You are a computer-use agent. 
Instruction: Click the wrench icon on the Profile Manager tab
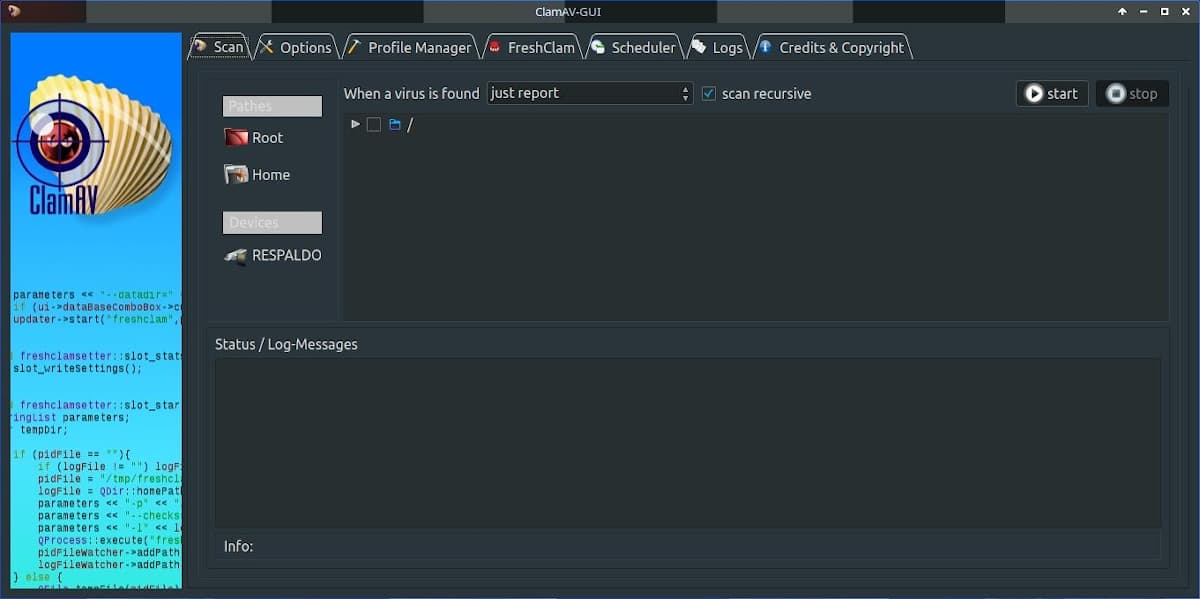354,47
